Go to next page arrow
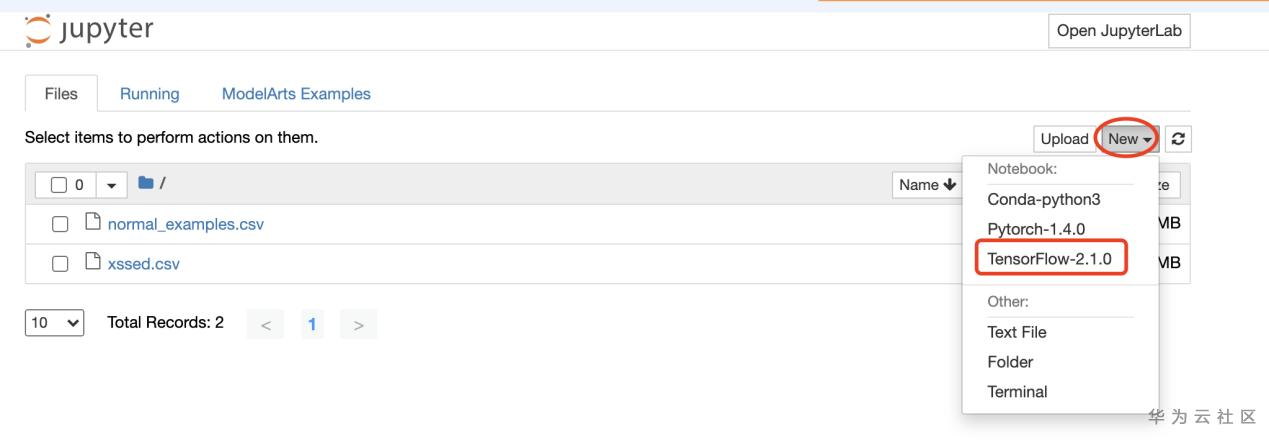Image resolution: width=1269 pixels, height=442 pixels. [358, 324]
